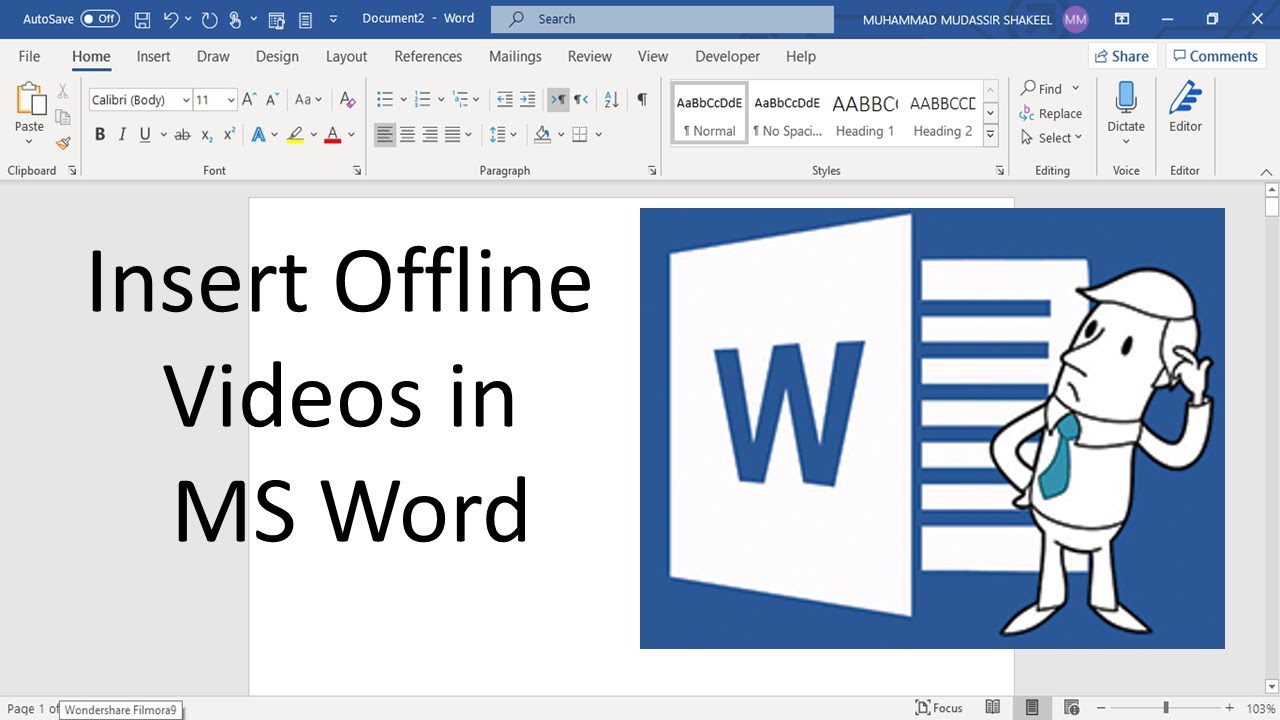Apply a multilevel list
Viewport: 1280px width, 720px height.
460,100
